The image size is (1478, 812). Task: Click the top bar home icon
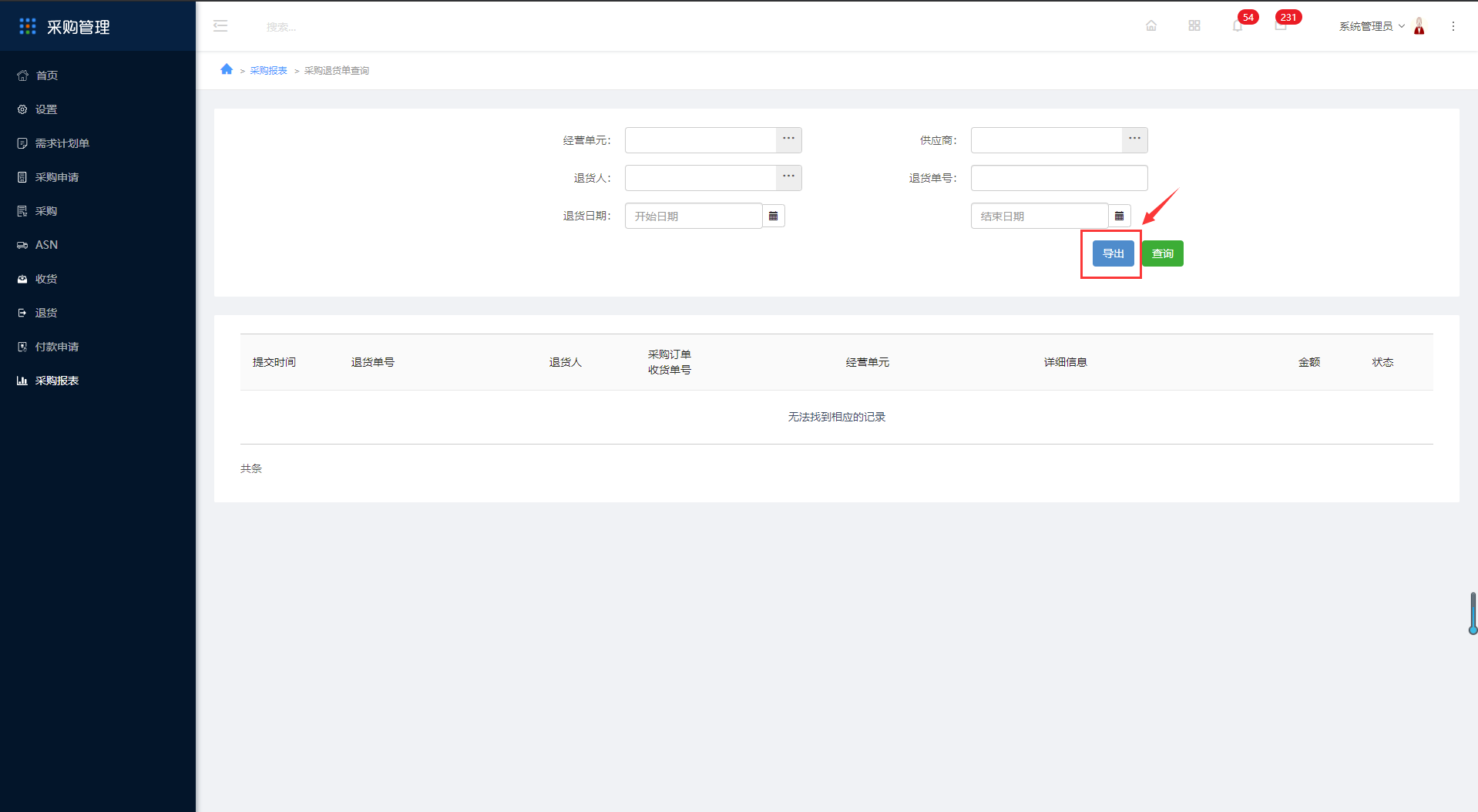[x=1151, y=25]
